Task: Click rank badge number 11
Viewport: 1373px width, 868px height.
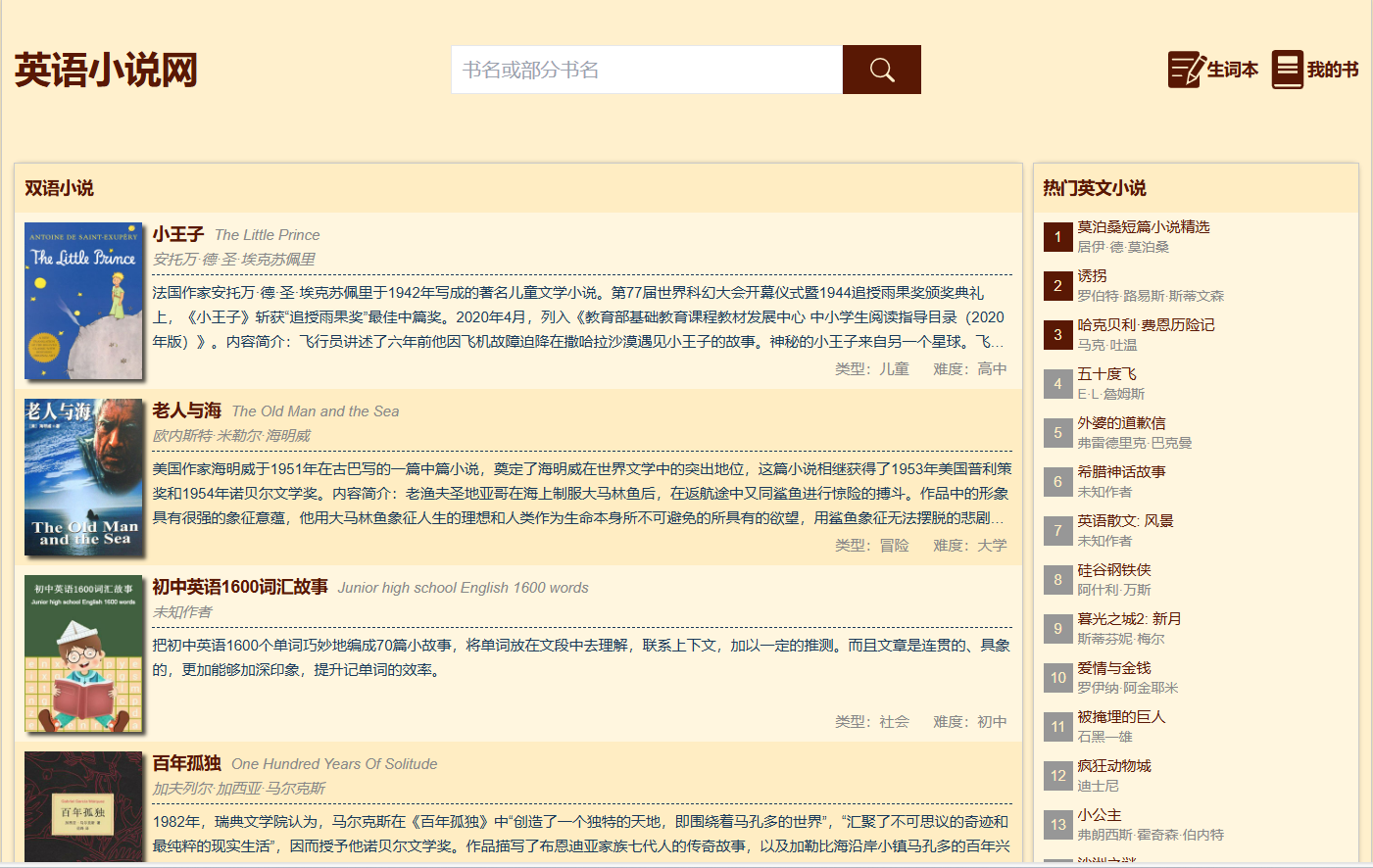Action: pos(1057,727)
